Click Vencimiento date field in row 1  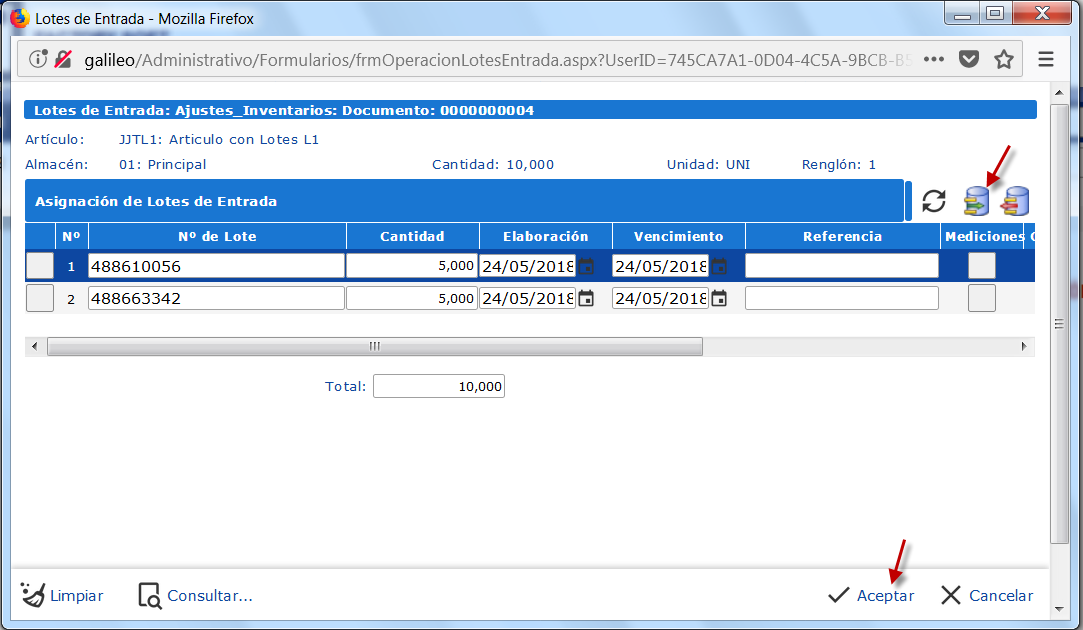(x=660, y=266)
